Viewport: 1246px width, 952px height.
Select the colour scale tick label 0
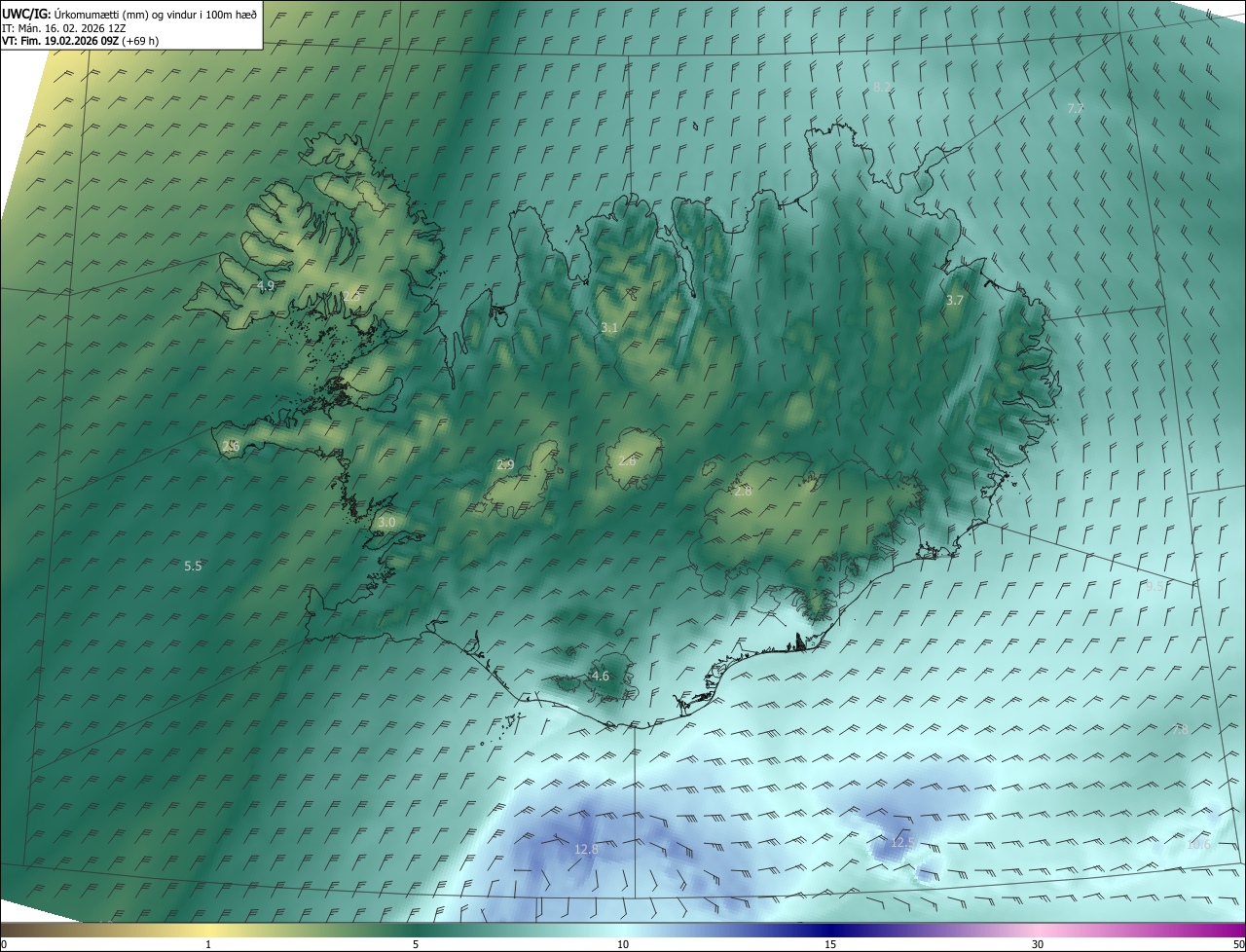pos(4,944)
